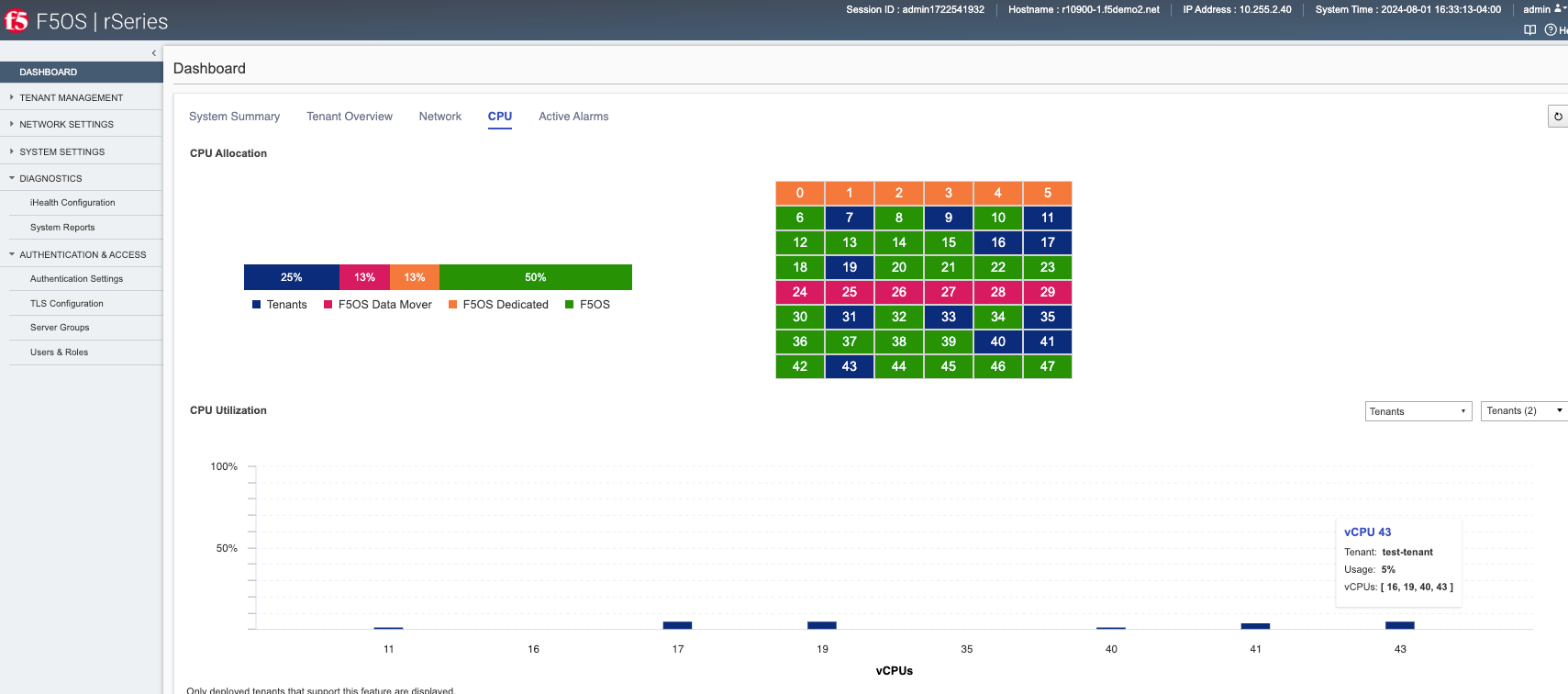Click the vCPU 43 tooltip title
The image size is (1568, 694).
pyautogui.click(x=1367, y=532)
